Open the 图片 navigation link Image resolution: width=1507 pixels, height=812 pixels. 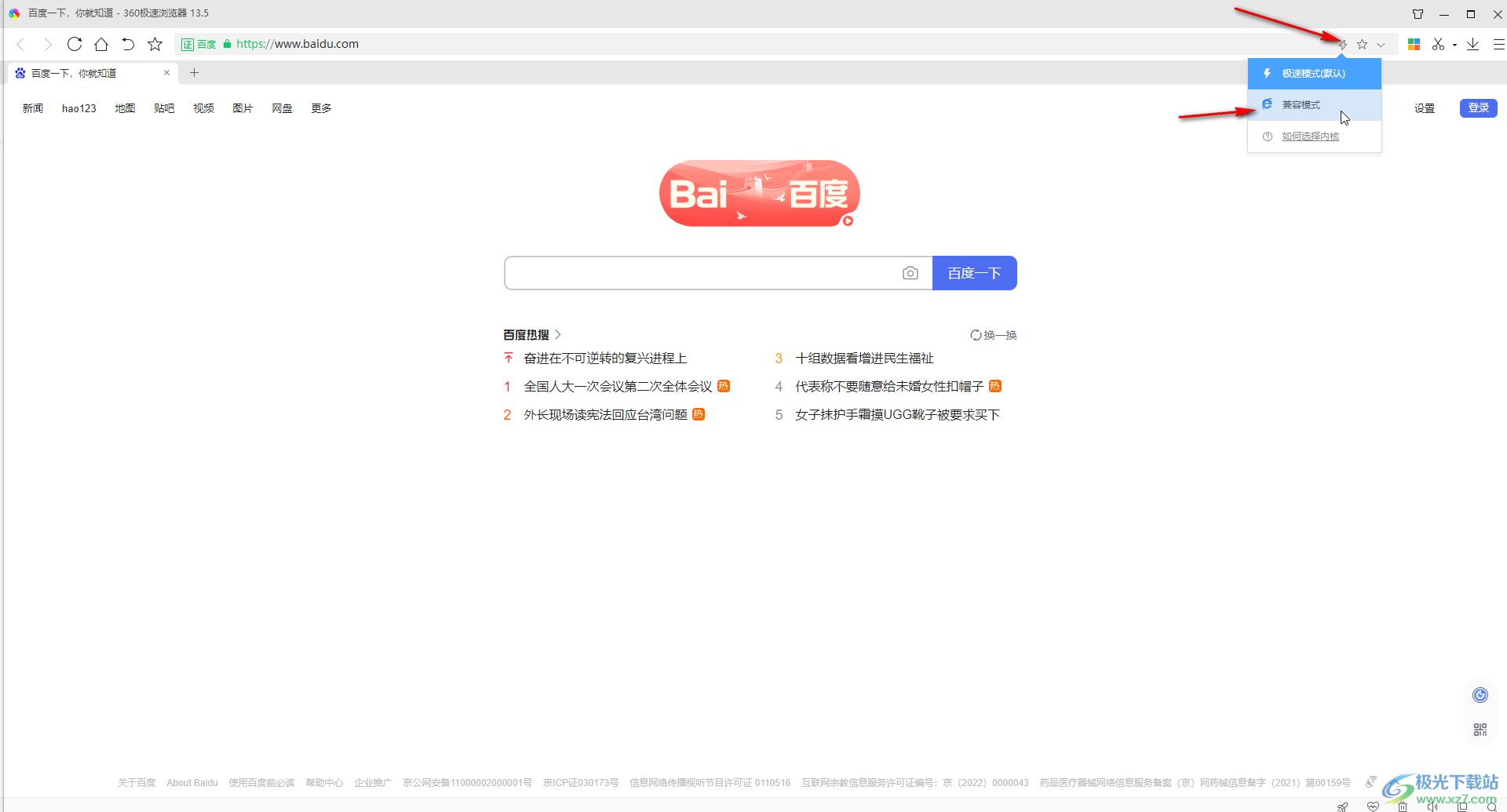243,108
